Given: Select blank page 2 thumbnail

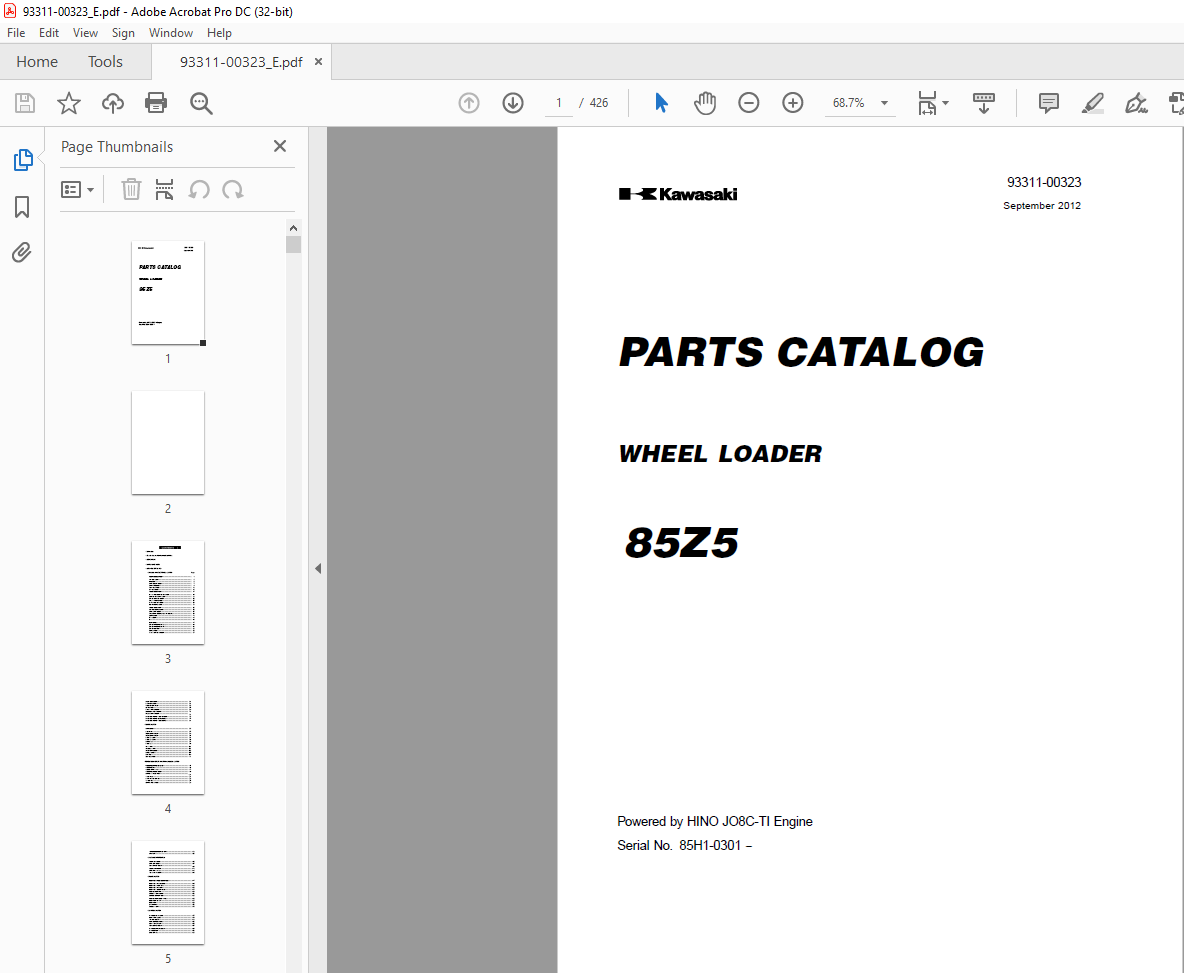Looking at the screenshot, I should pyautogui.click(x=168, y=442).
